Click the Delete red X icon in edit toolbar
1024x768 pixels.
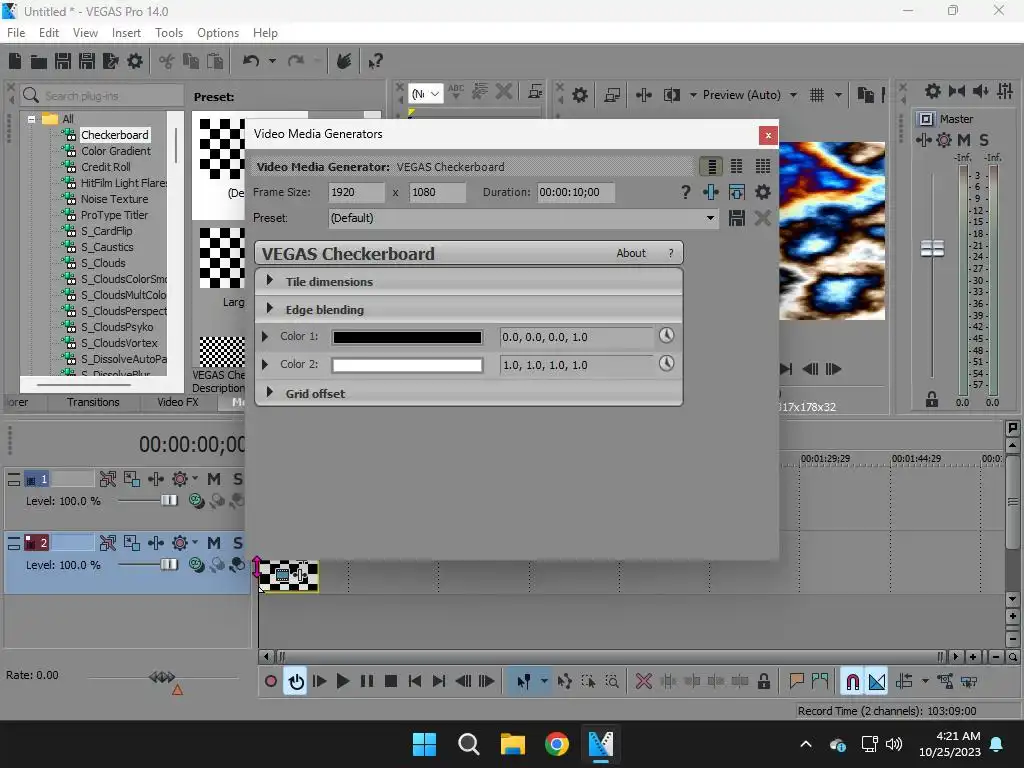[643, 681]
